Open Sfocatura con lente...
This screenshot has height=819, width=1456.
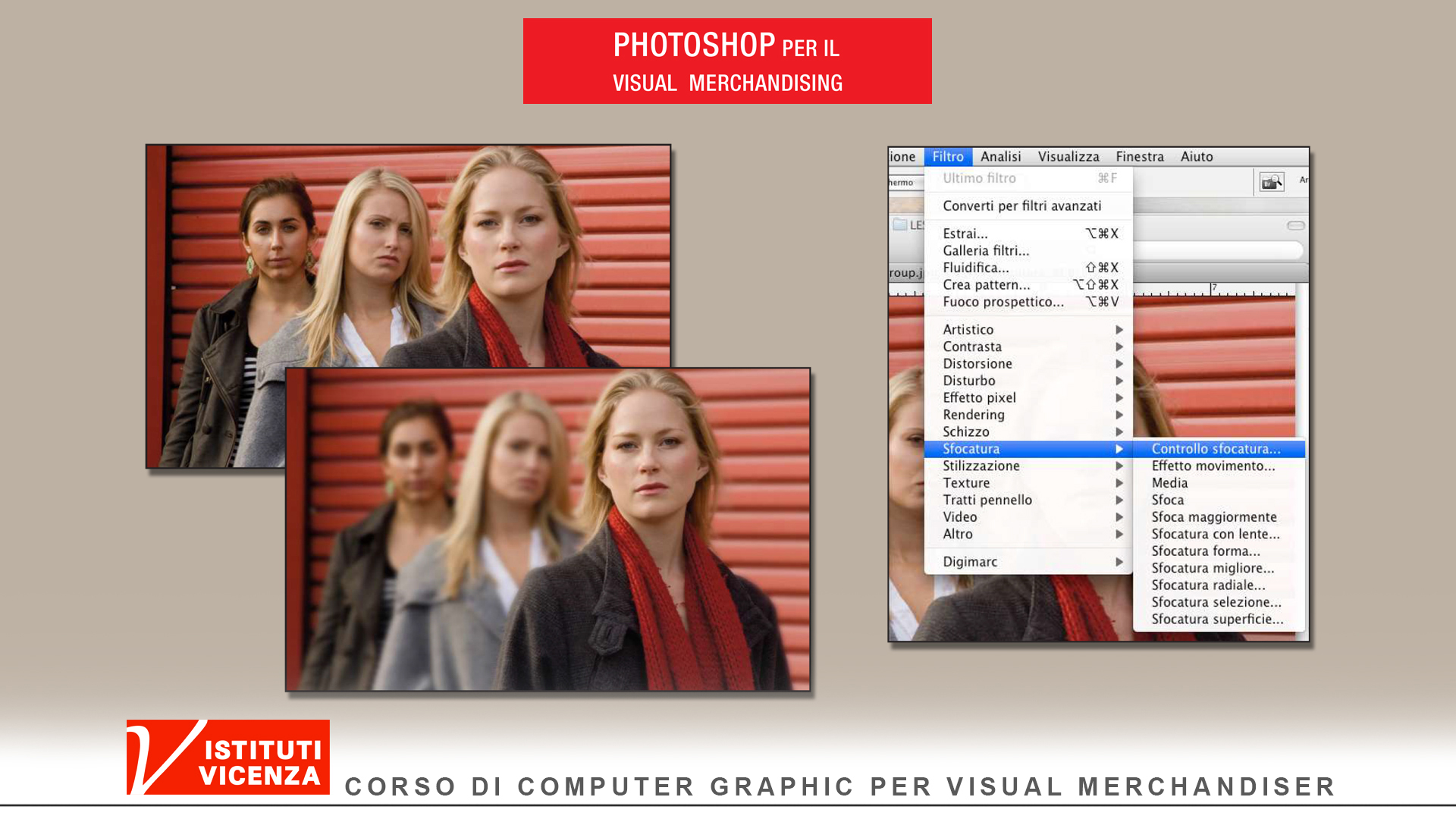[x=1219, y=535]
